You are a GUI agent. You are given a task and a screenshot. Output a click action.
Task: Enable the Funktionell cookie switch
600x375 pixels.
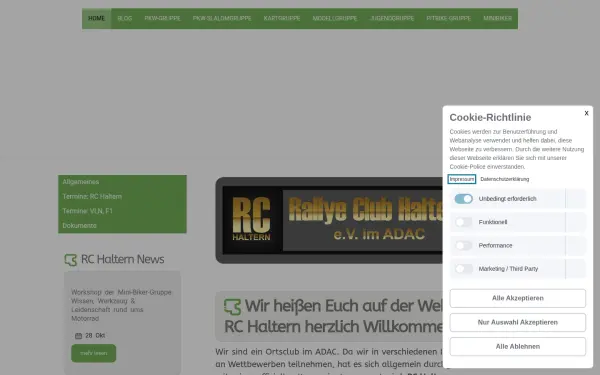463,222
